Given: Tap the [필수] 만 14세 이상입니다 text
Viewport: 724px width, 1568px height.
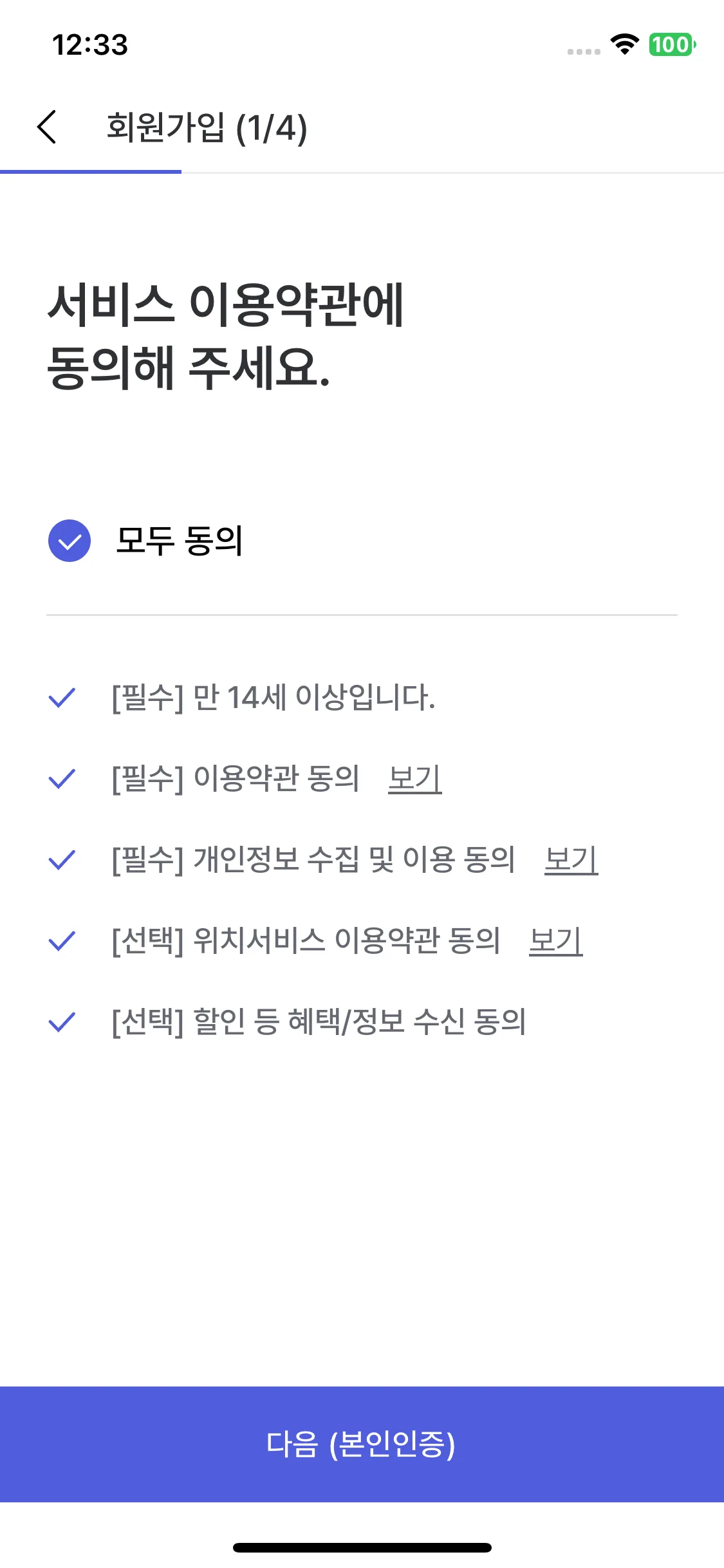Looking at the screenshot, I should [274, 698].
